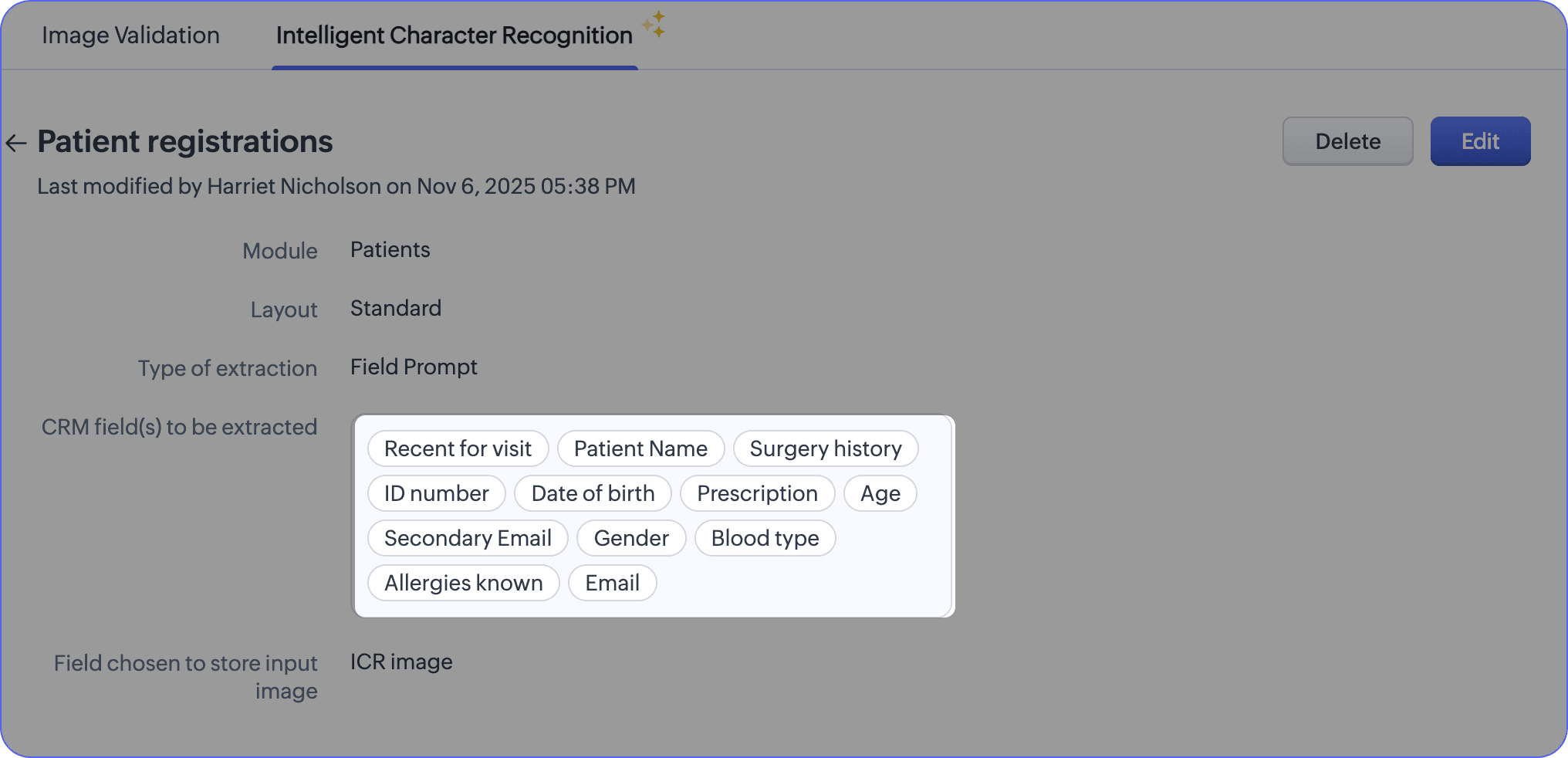Click the Prescription field tag
Image resolution: width=1568 pixels, height=758 pixels.
click(757, 493)
